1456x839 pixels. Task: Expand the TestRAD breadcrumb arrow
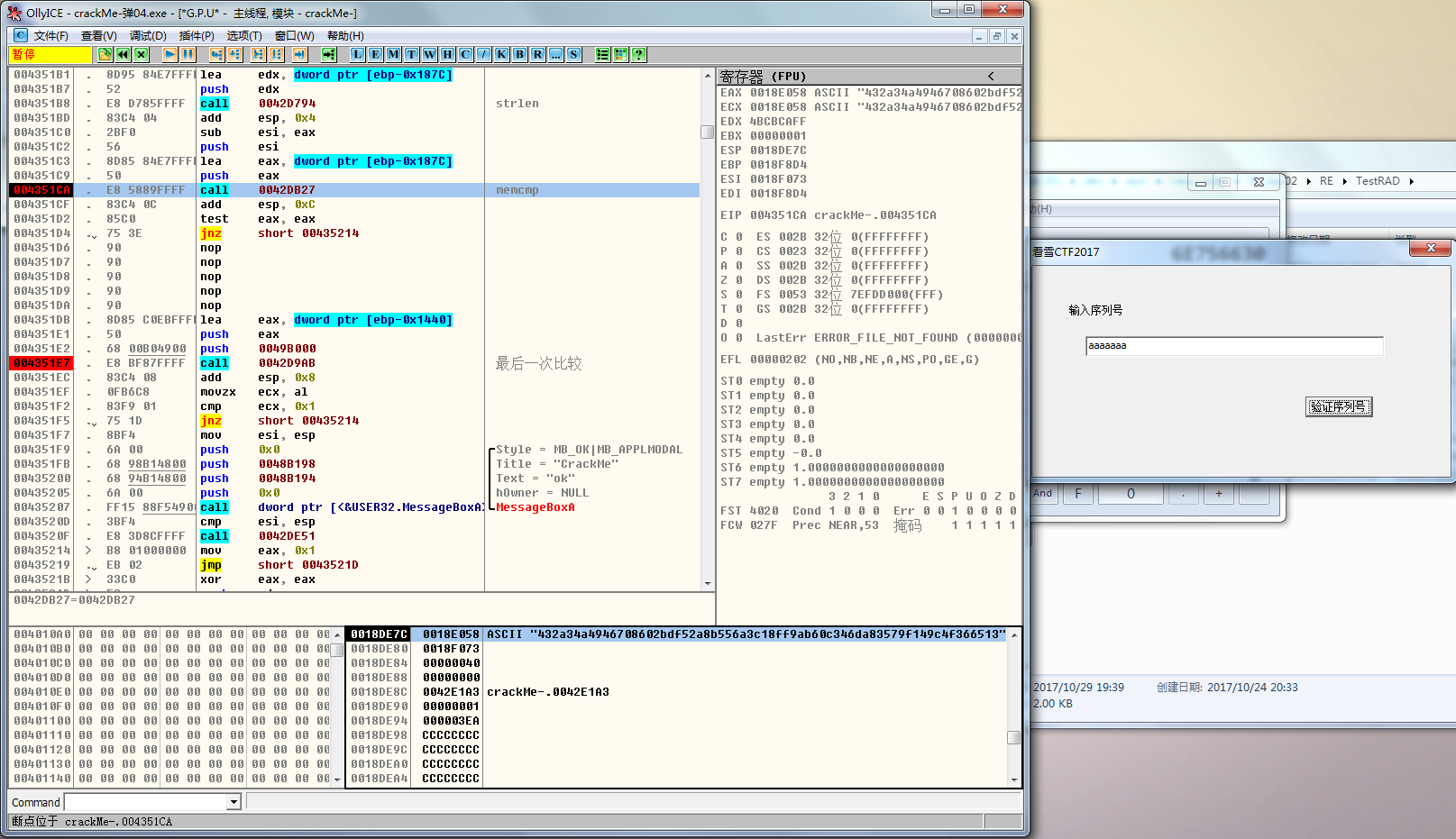coord(1411,181)
